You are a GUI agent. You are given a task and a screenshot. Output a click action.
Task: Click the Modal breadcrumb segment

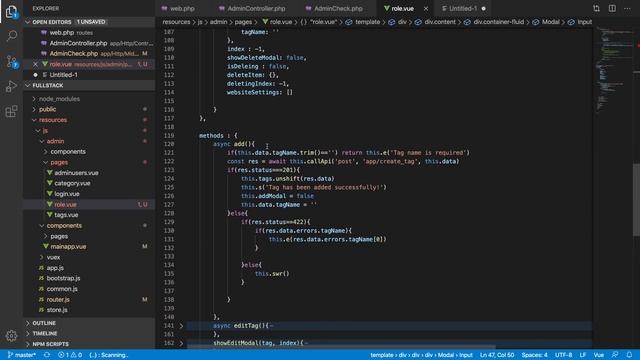click(x=550, y=22)
